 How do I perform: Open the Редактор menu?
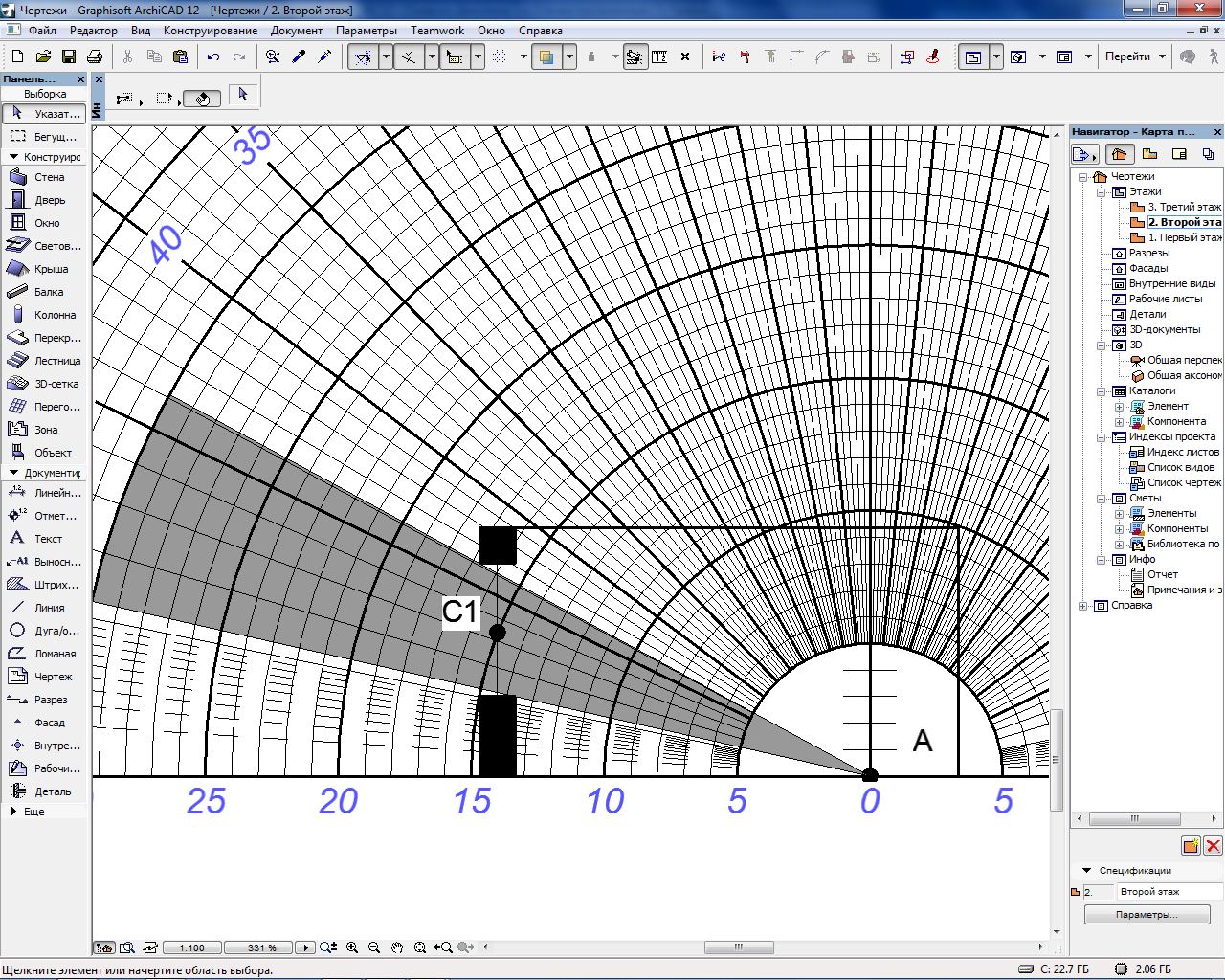(x=94, y=31)
